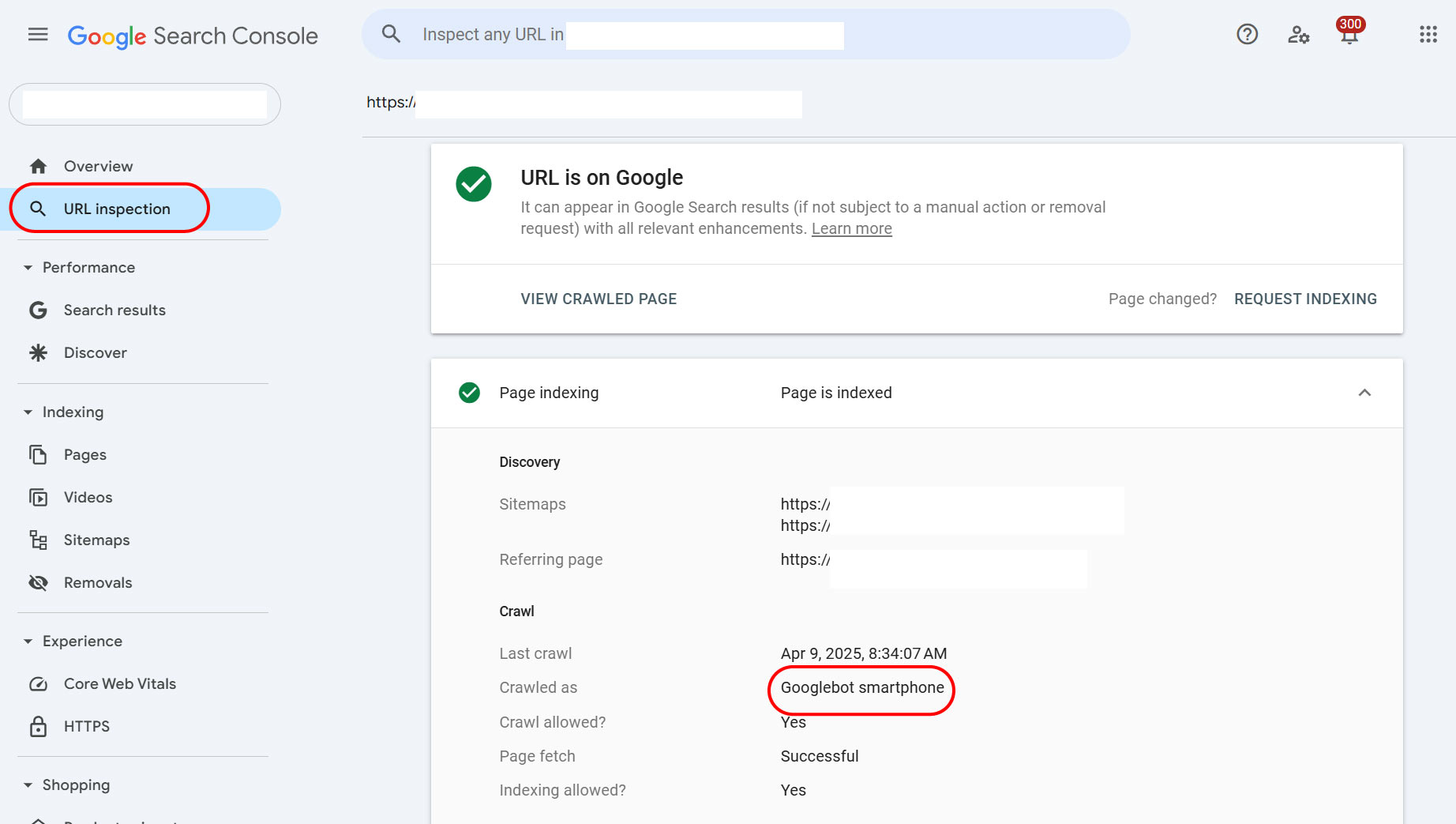The image size is (1456, 824).
Task: Collapse the Page indexing details chevron
Action: pyautogui.click(x=1364, y=393)
